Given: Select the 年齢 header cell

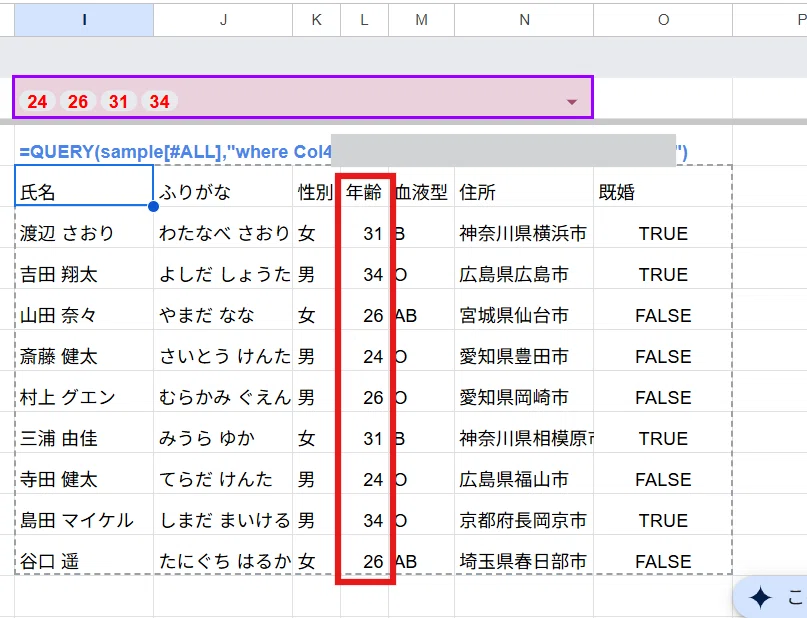Looking at the screenshot, I should [x=364, y=186].
